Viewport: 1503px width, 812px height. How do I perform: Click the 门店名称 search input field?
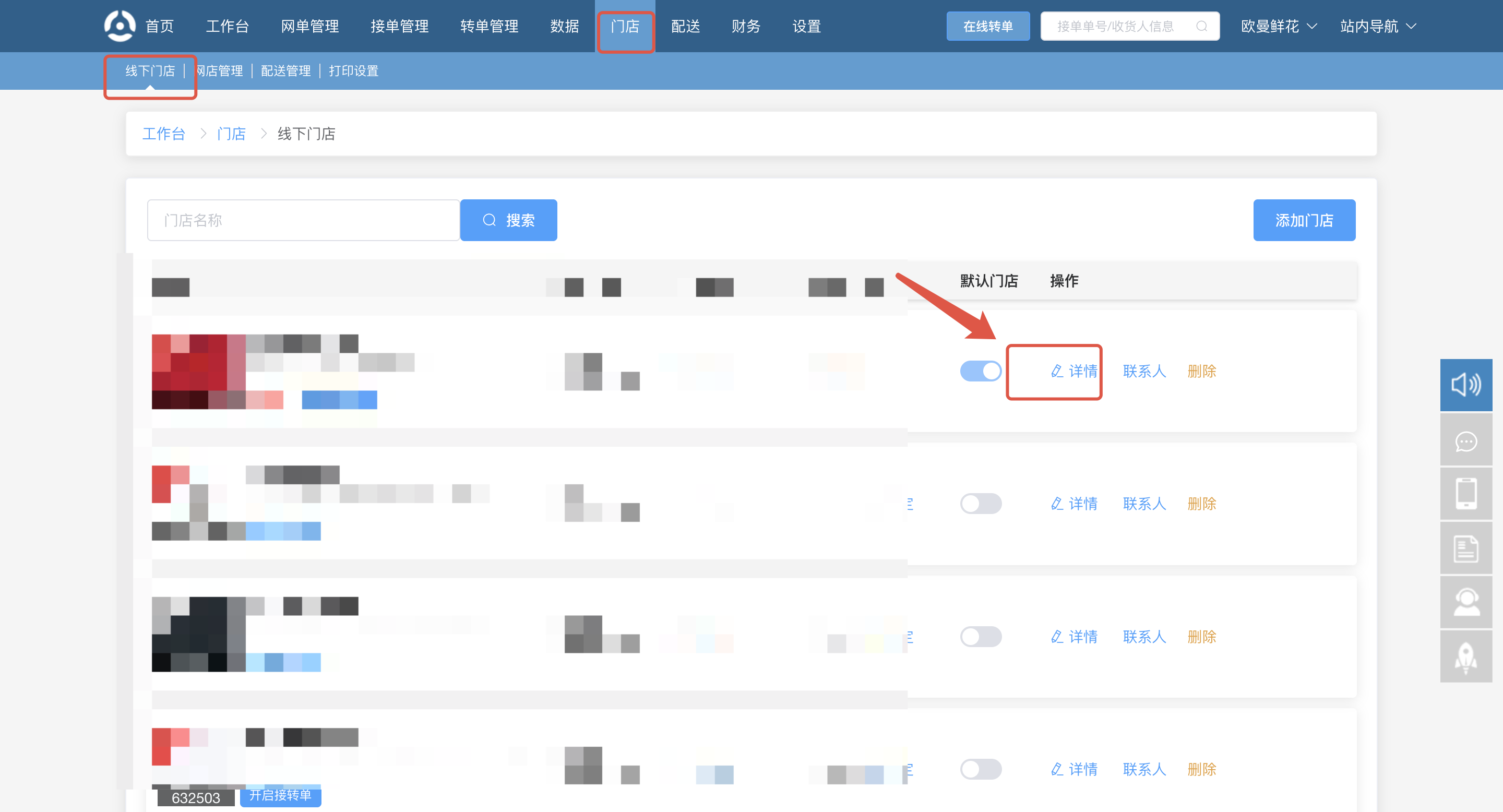click(x=303, y=221)
